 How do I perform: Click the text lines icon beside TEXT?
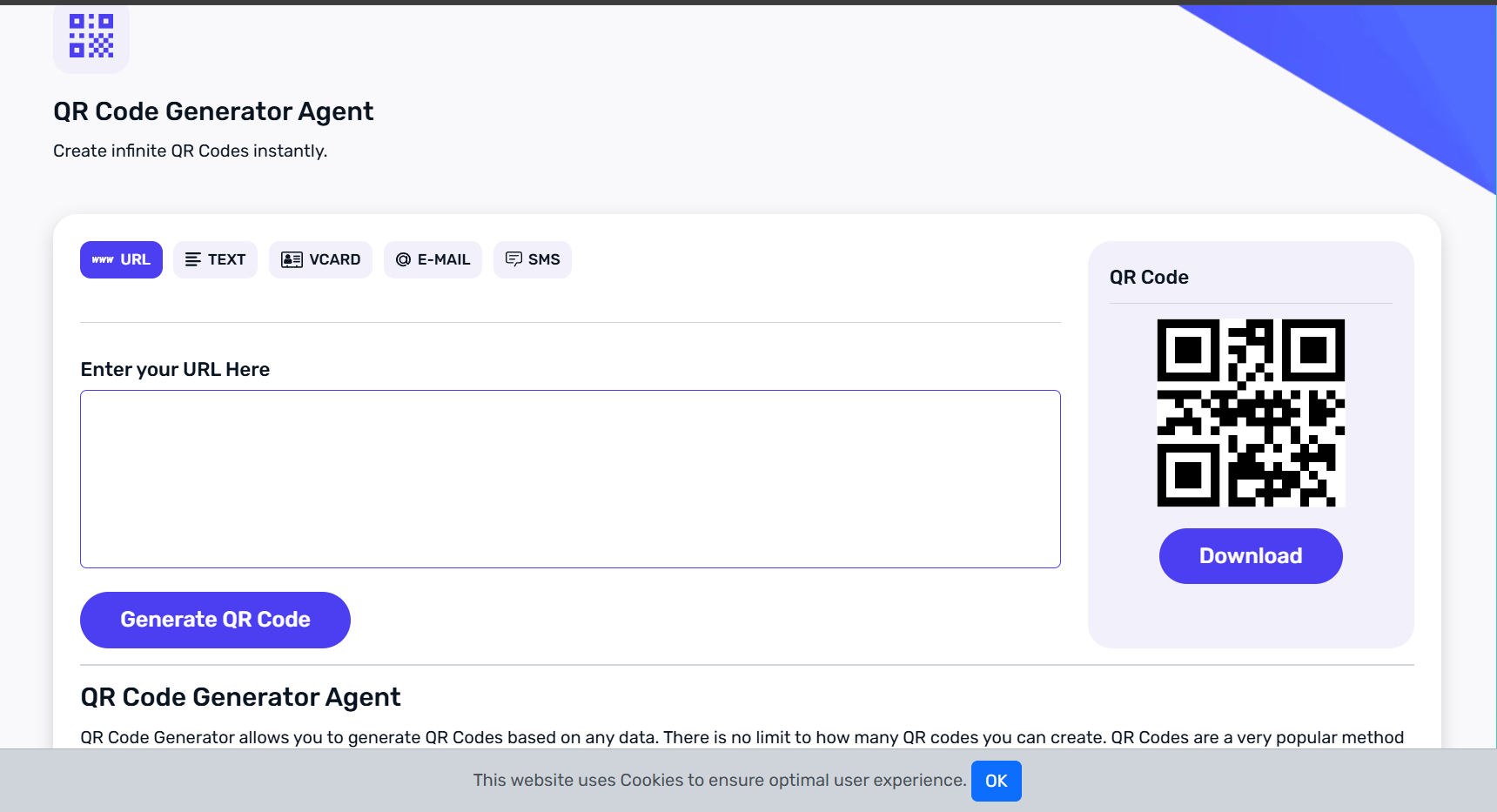(x=193, y=259)
